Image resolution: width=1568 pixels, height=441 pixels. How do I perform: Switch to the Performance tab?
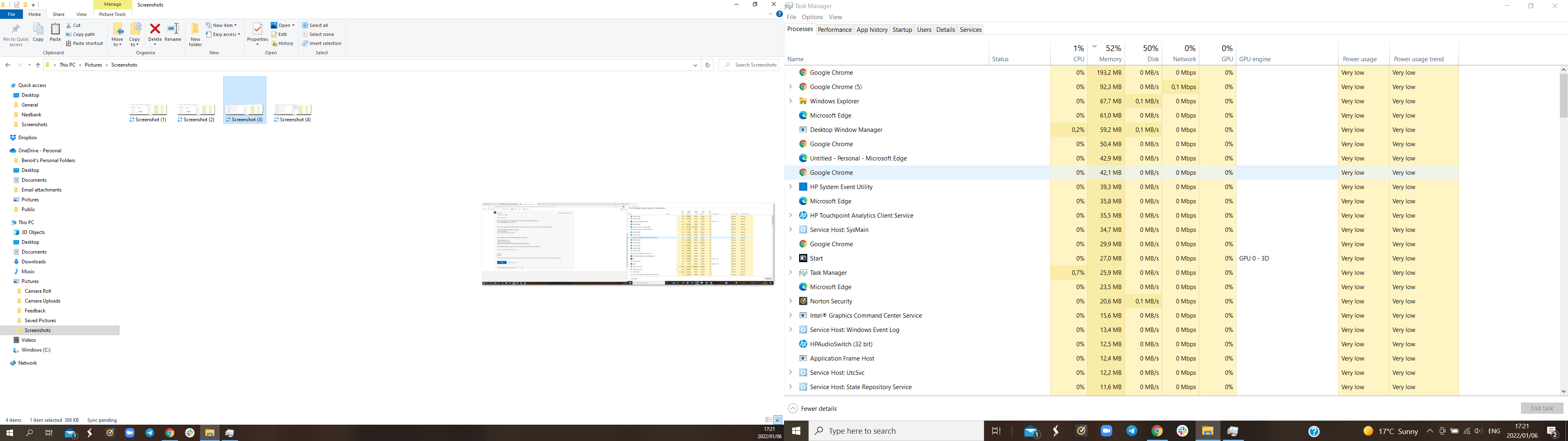coord(834,30)
